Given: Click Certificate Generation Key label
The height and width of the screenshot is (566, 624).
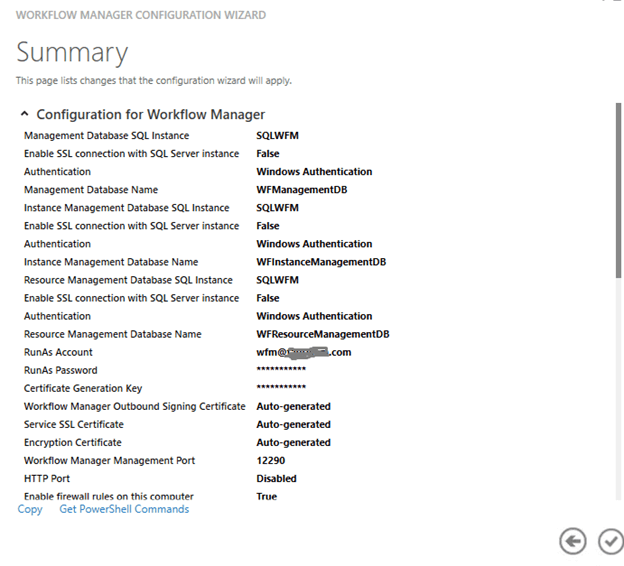Looking at the screenshot, I should pos(83,388).
